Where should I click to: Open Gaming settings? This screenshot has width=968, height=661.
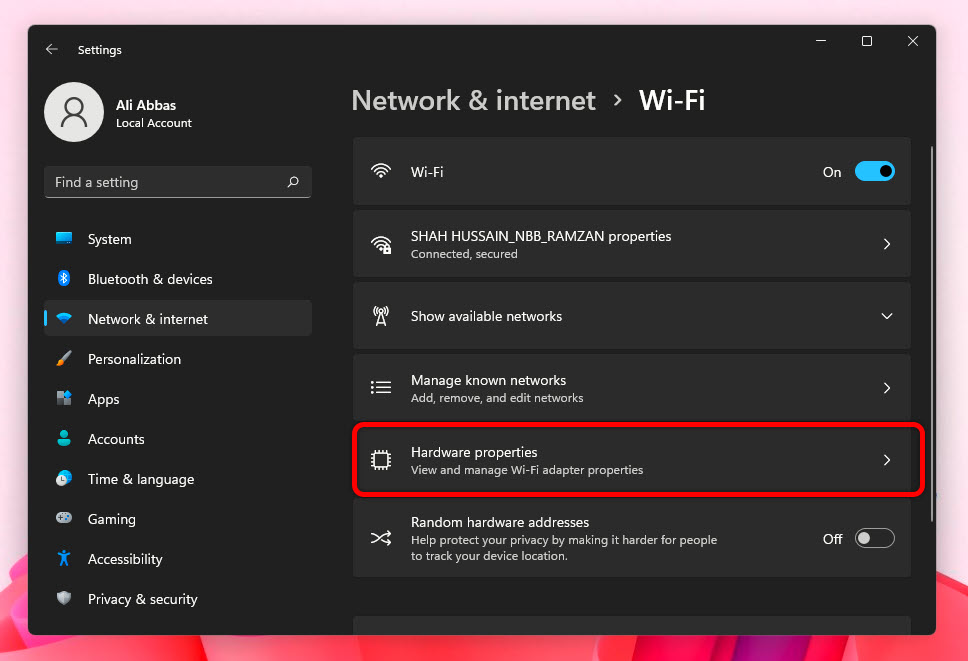point(178,518)
